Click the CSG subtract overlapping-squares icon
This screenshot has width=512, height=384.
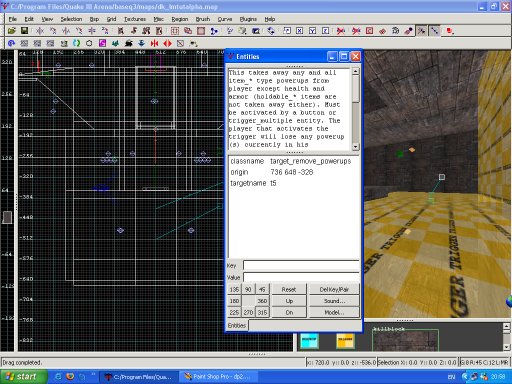(188, 31)
